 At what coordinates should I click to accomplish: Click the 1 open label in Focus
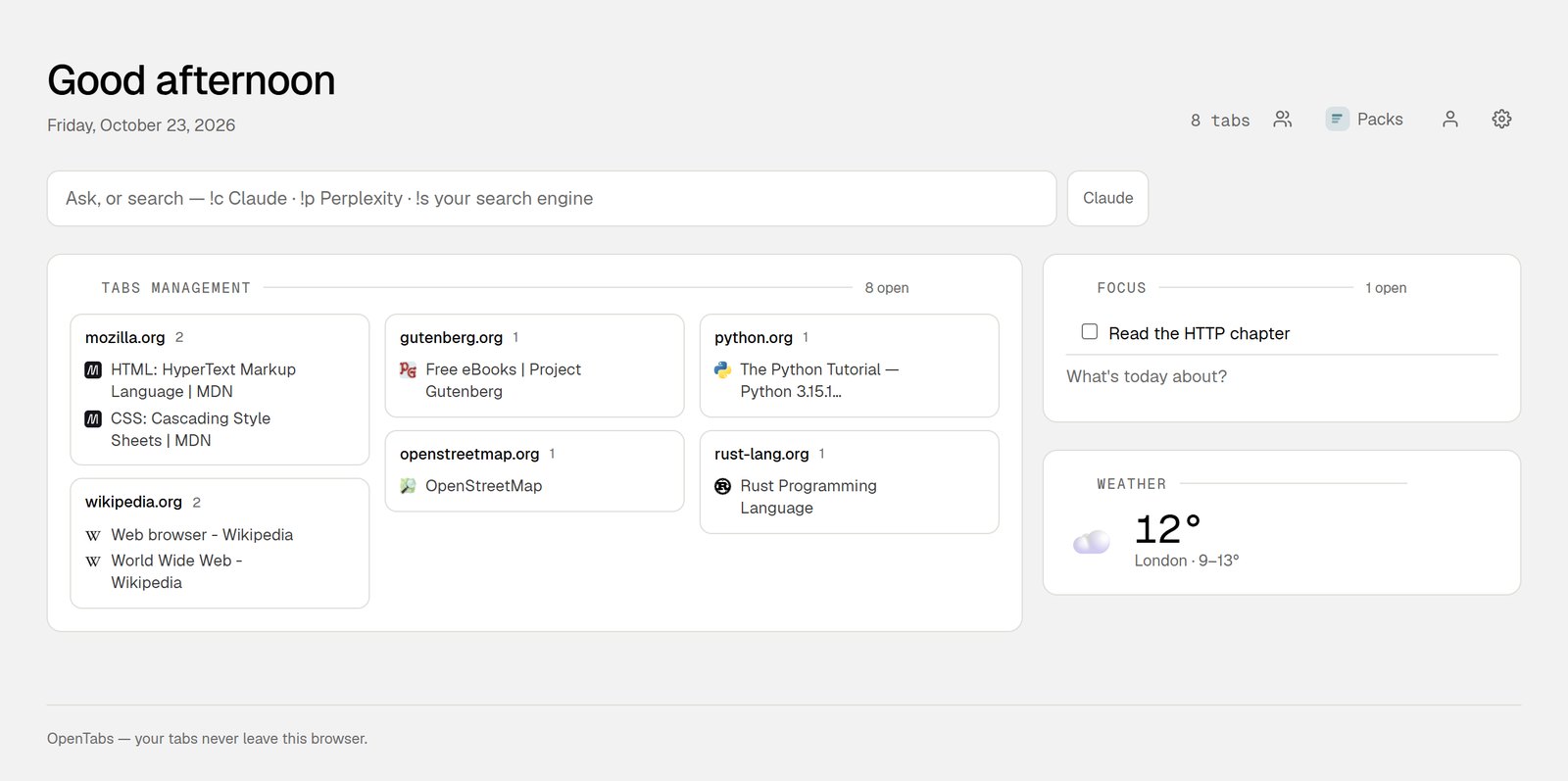pos(1386,288)
